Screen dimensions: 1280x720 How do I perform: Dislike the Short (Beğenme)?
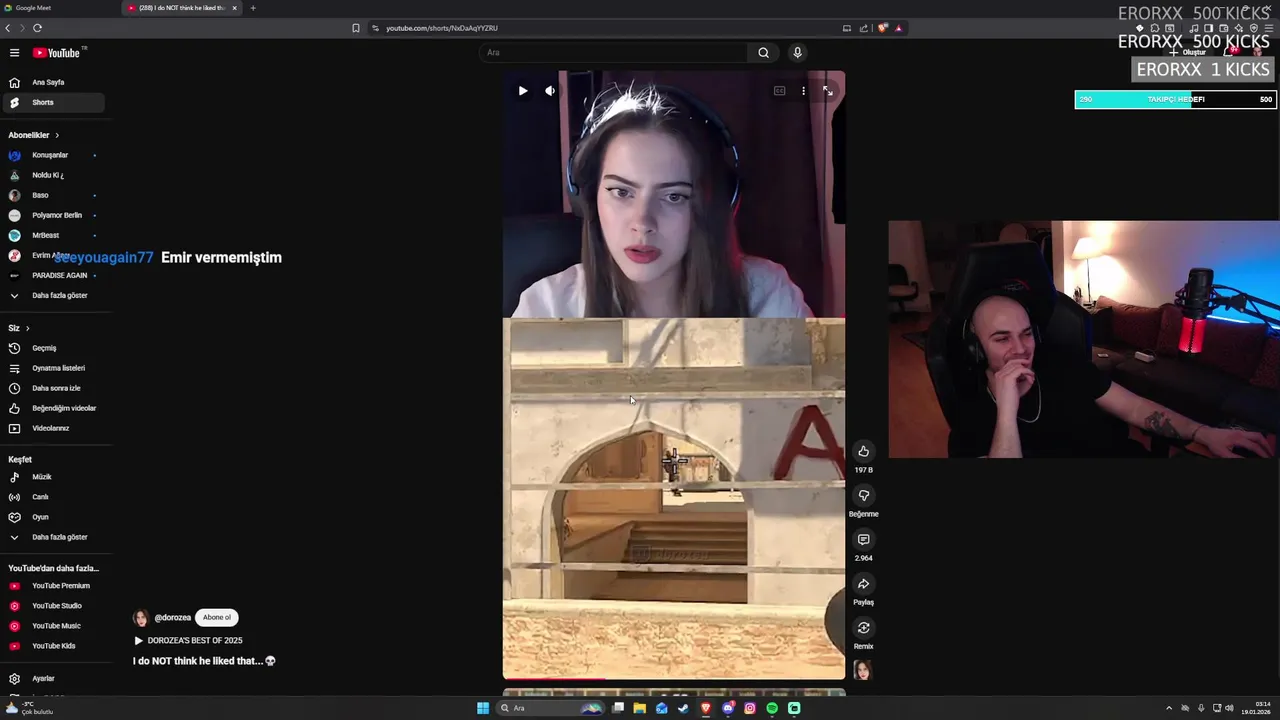tap(863, 495)
